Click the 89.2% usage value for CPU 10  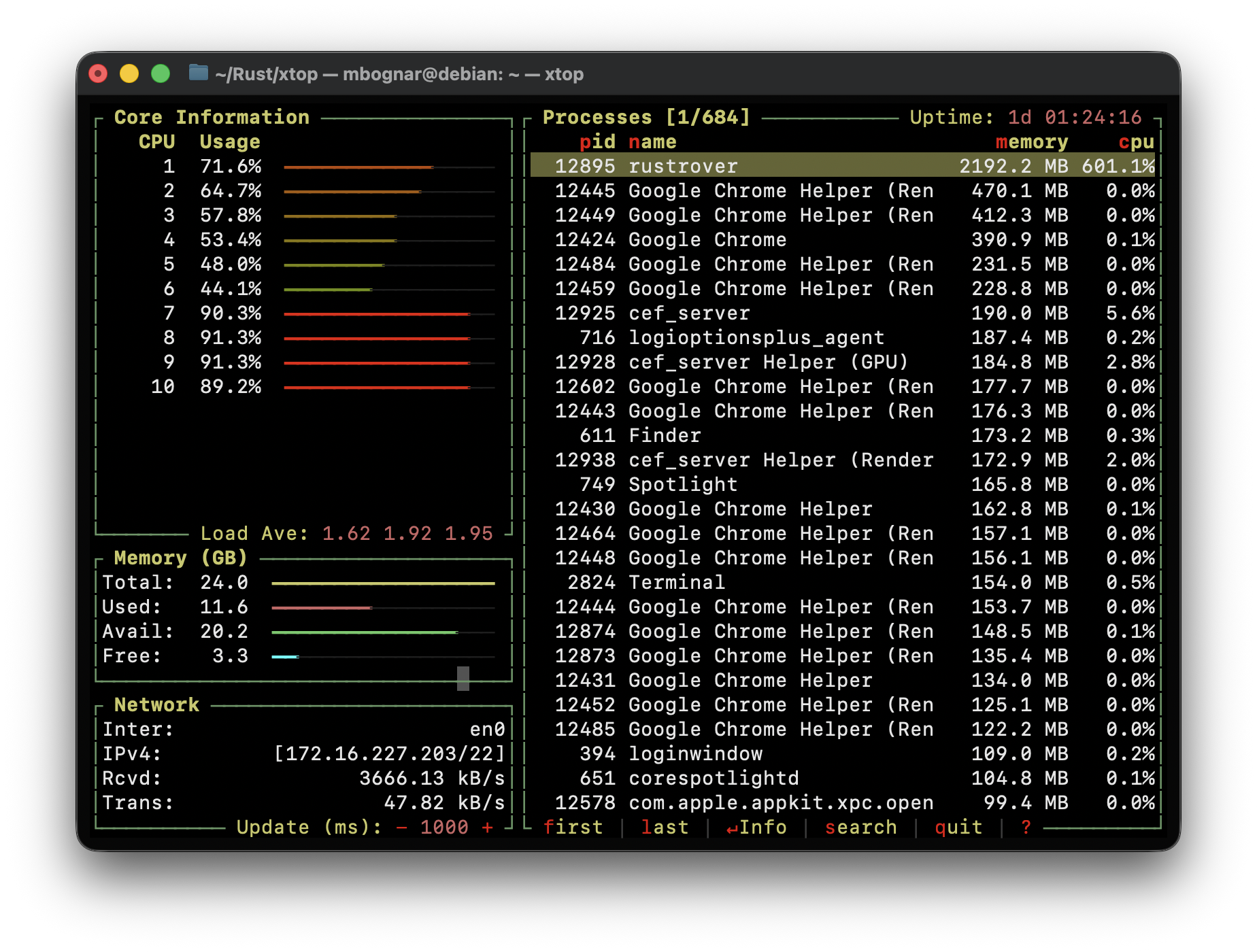click(x=231, y=386)
